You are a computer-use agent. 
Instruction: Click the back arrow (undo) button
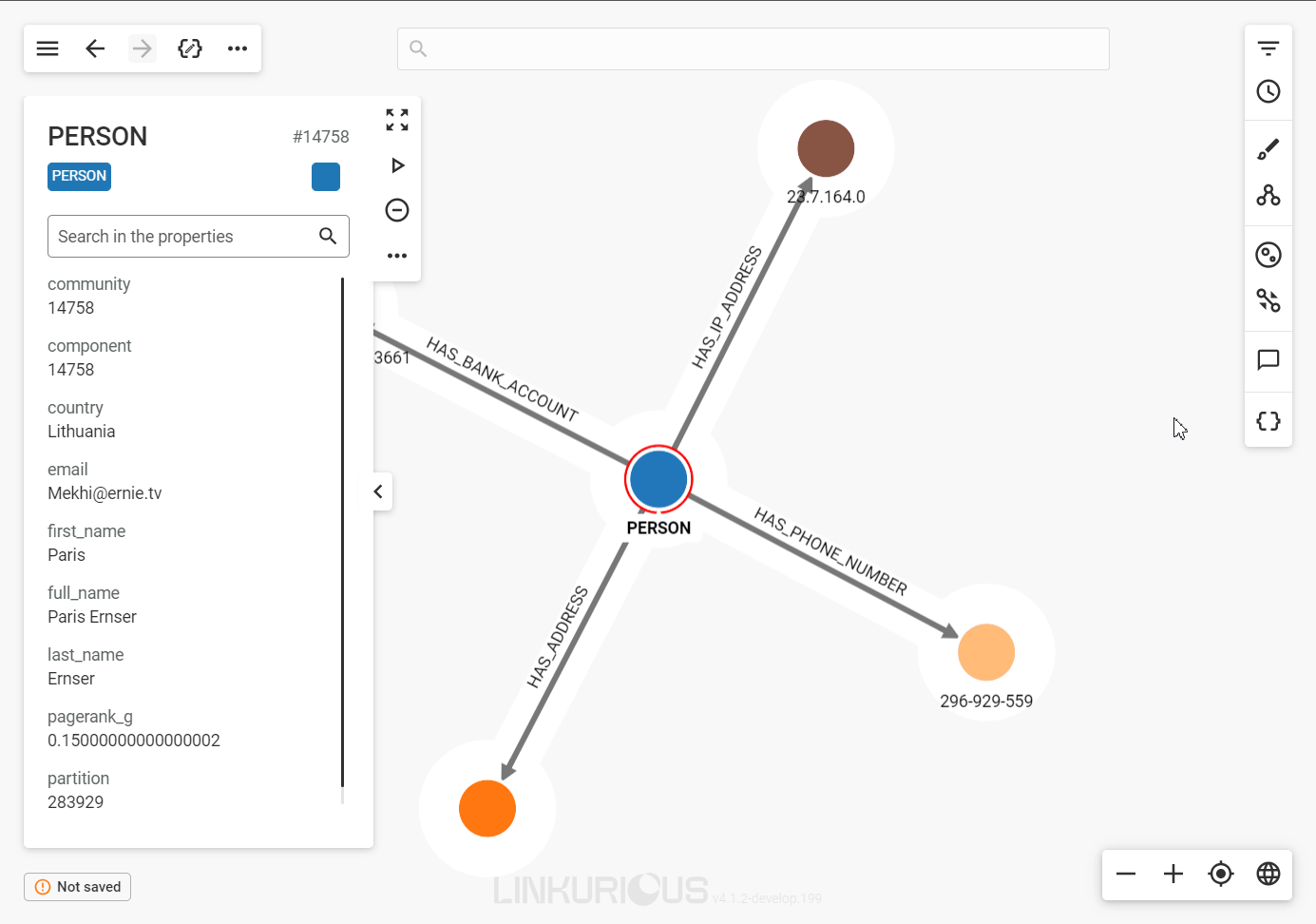[95, 48]
